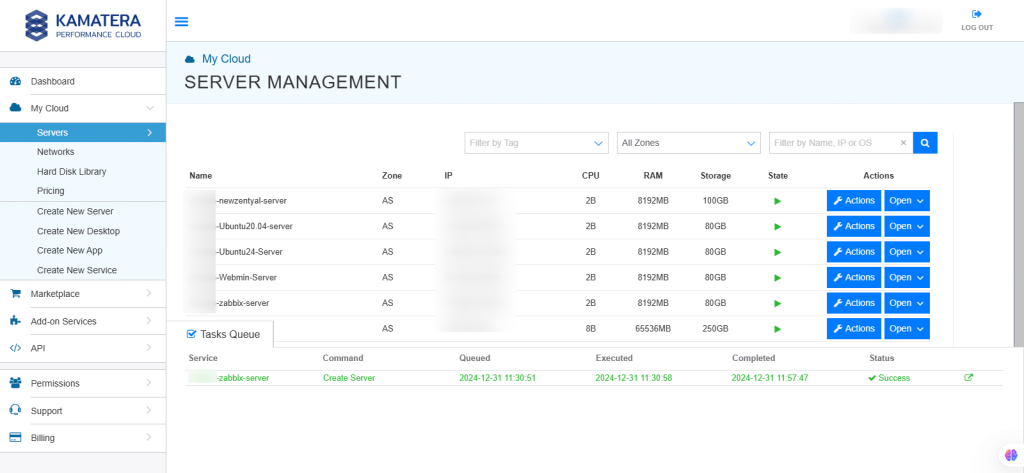1024x473 pixels.
Task: Click the Support headset icon
Action: coord(16,410)
